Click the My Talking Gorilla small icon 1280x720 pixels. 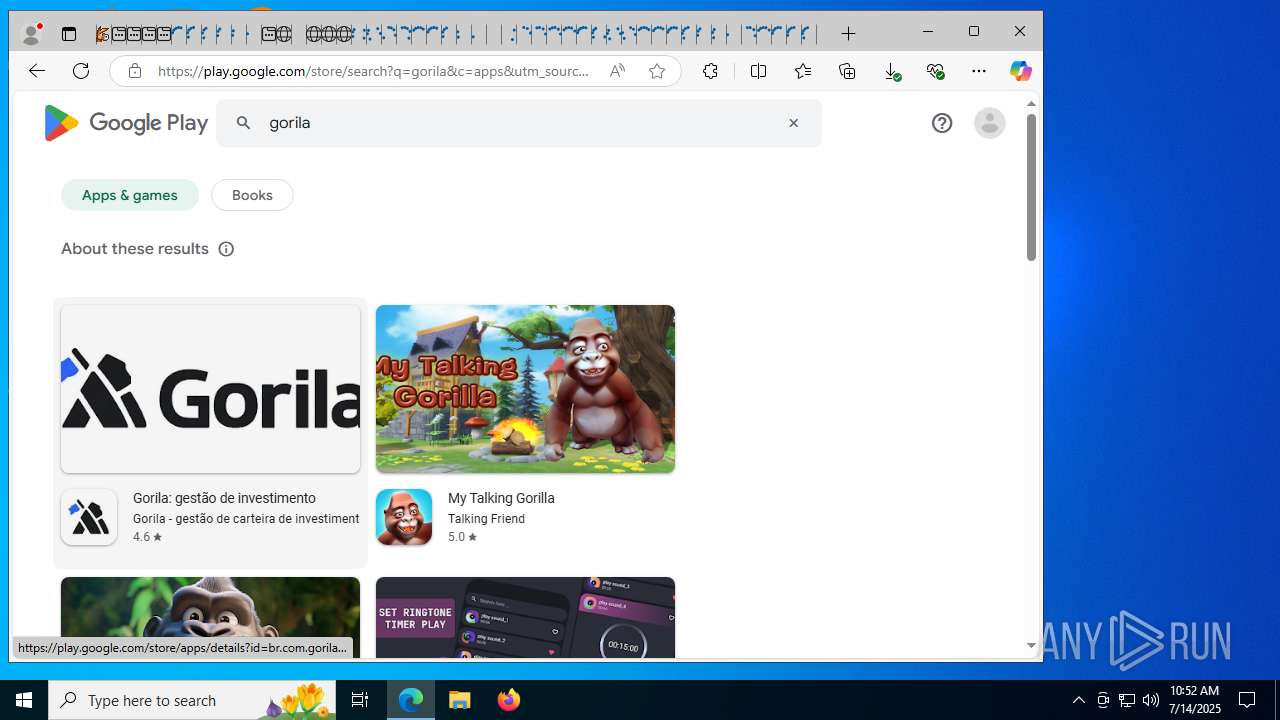(404, 517)
